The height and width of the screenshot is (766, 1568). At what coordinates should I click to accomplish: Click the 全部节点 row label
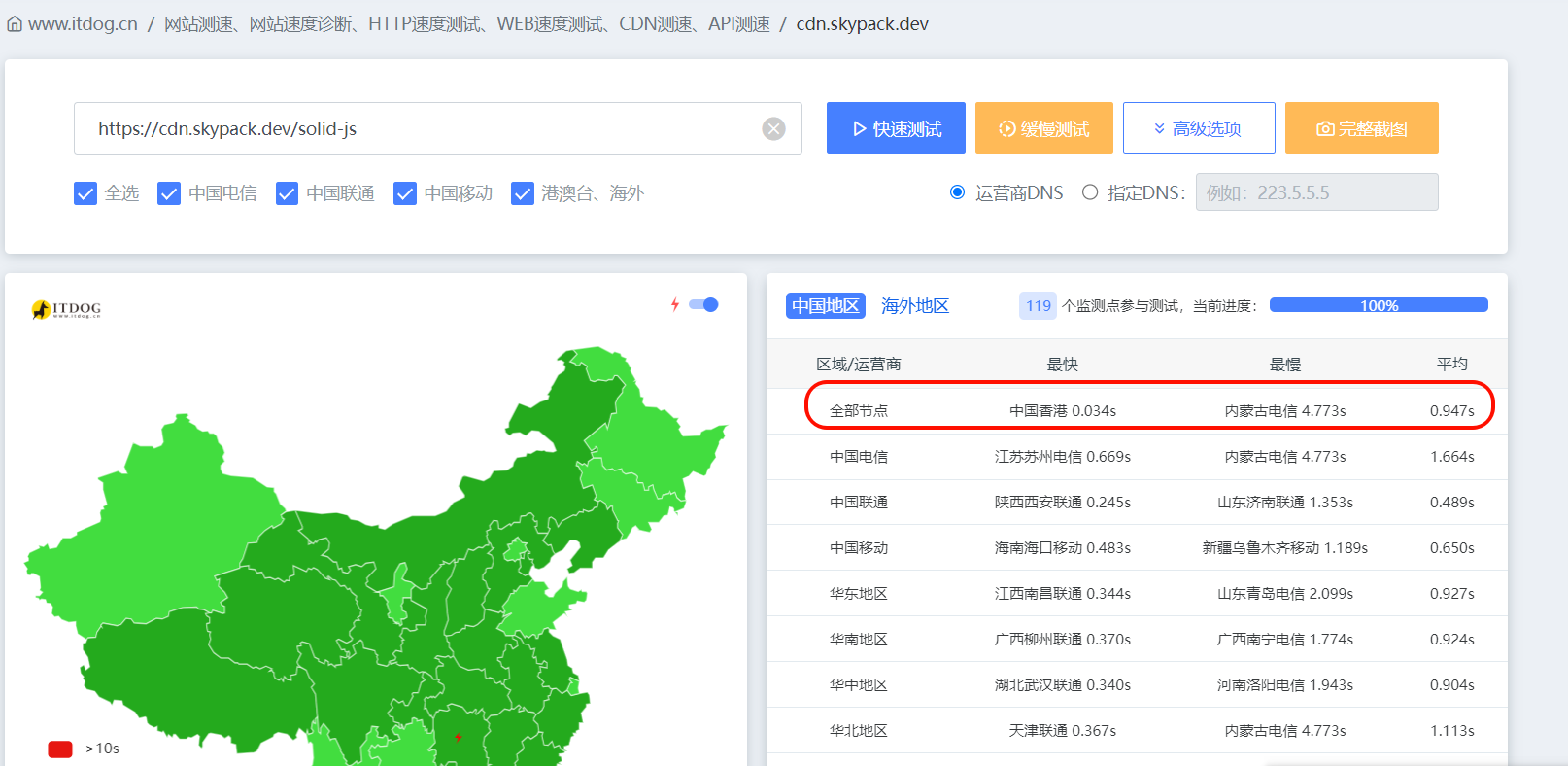[859, 410]
